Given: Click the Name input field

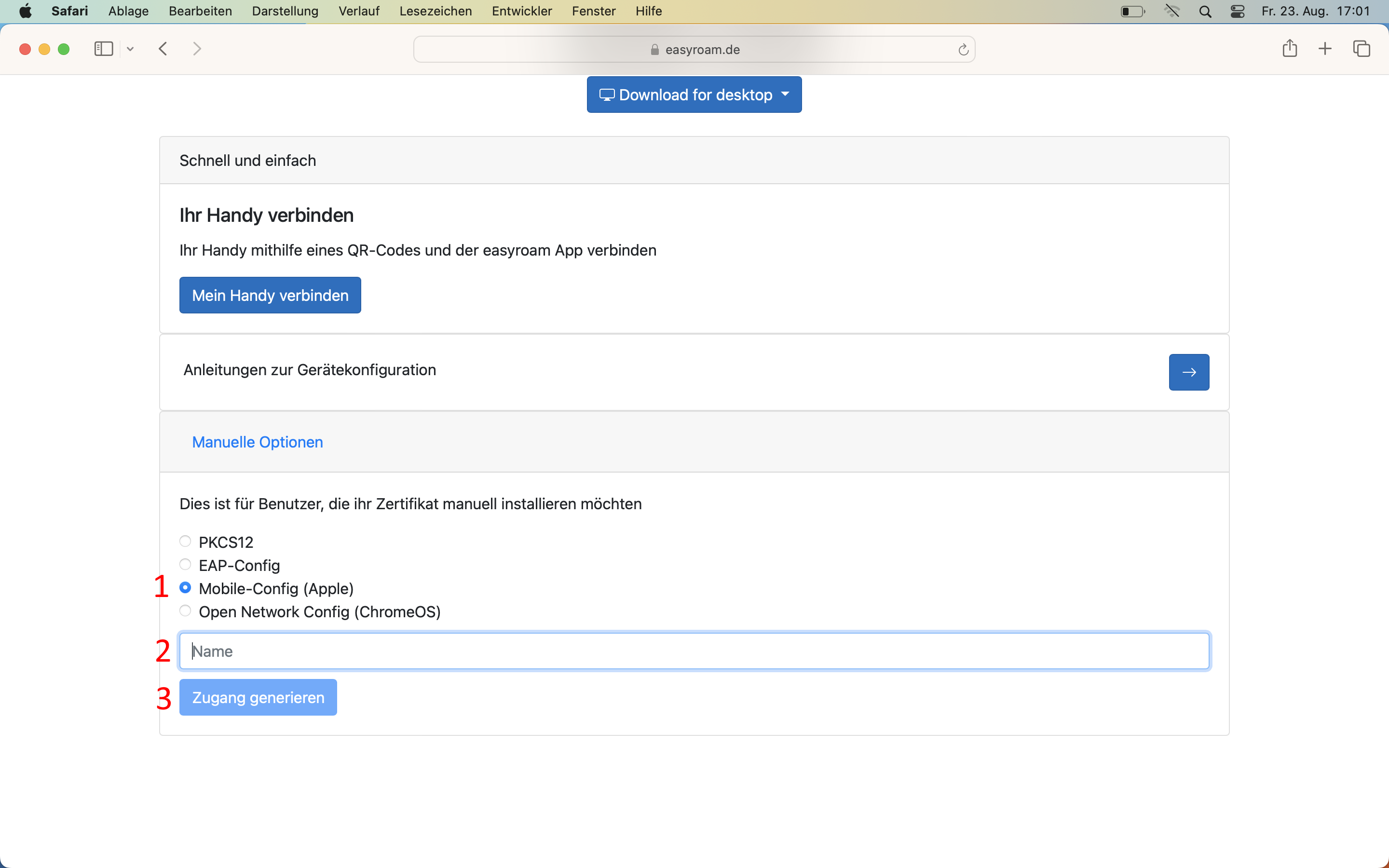Looking at the screenshot, I should point(694,651).
